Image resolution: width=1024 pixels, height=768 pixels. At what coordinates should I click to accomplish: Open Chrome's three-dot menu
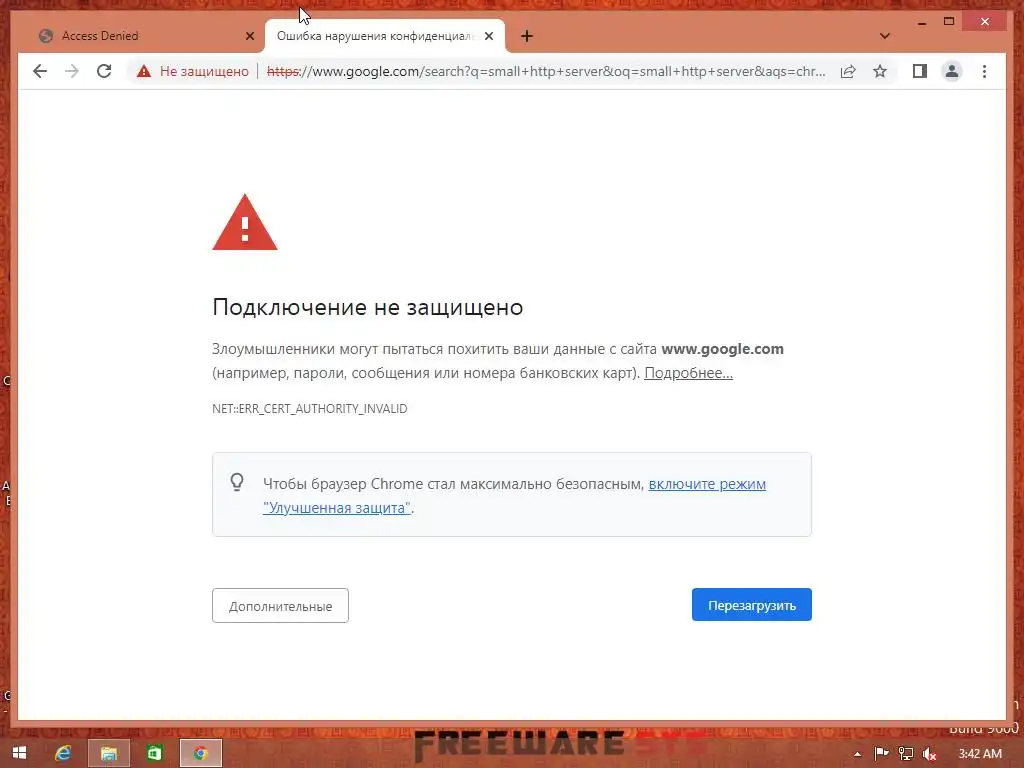(x=984, y=71)
